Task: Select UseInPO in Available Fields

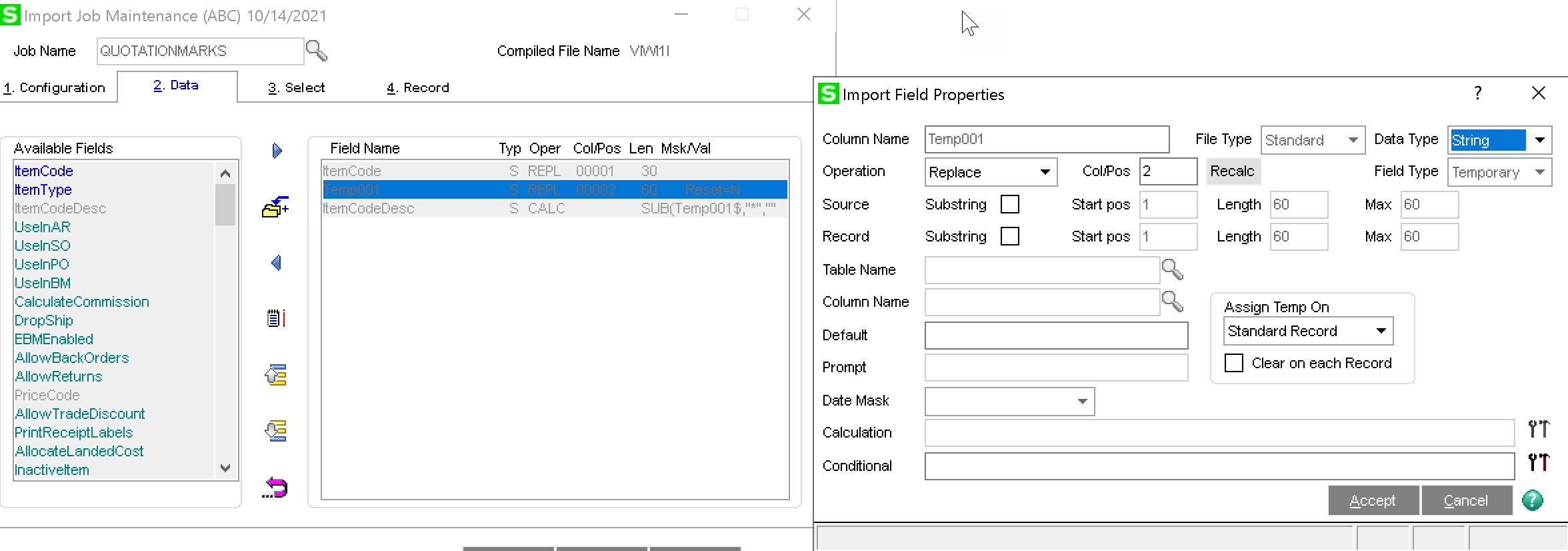Action: tap(41, 264)
